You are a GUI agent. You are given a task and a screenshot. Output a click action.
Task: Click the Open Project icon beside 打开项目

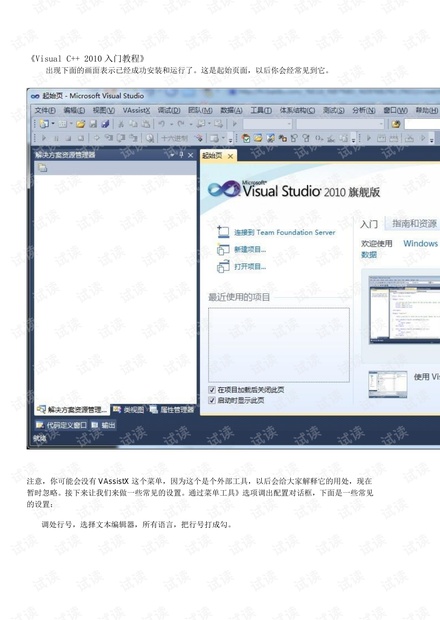pos(223,267)
